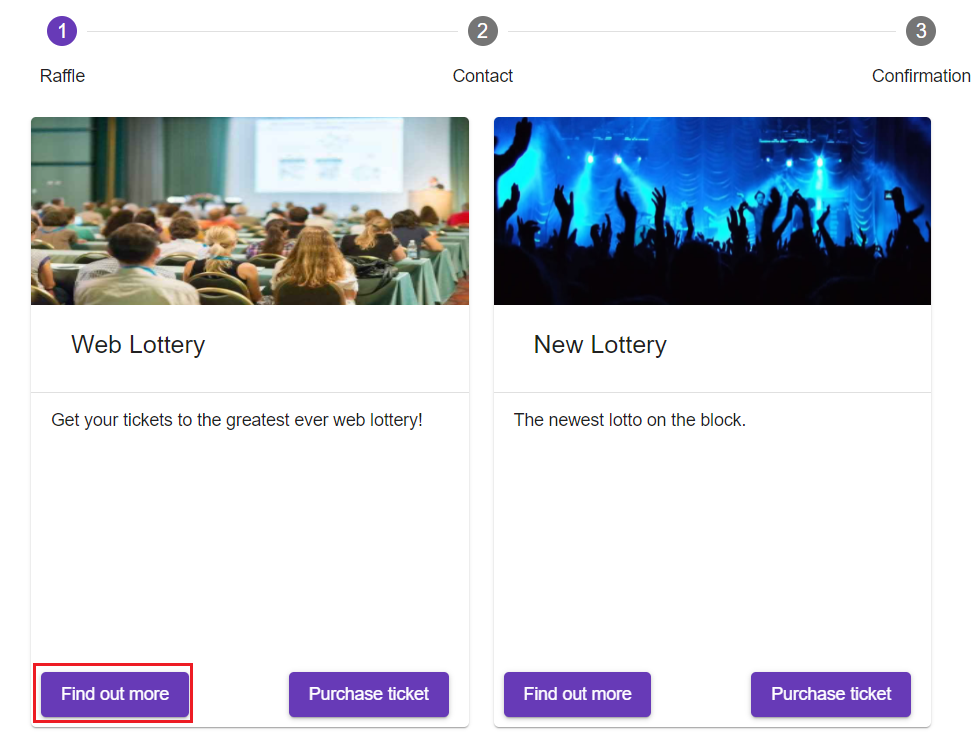
Task: Go to the Contact step label
Action: [482, 76]
